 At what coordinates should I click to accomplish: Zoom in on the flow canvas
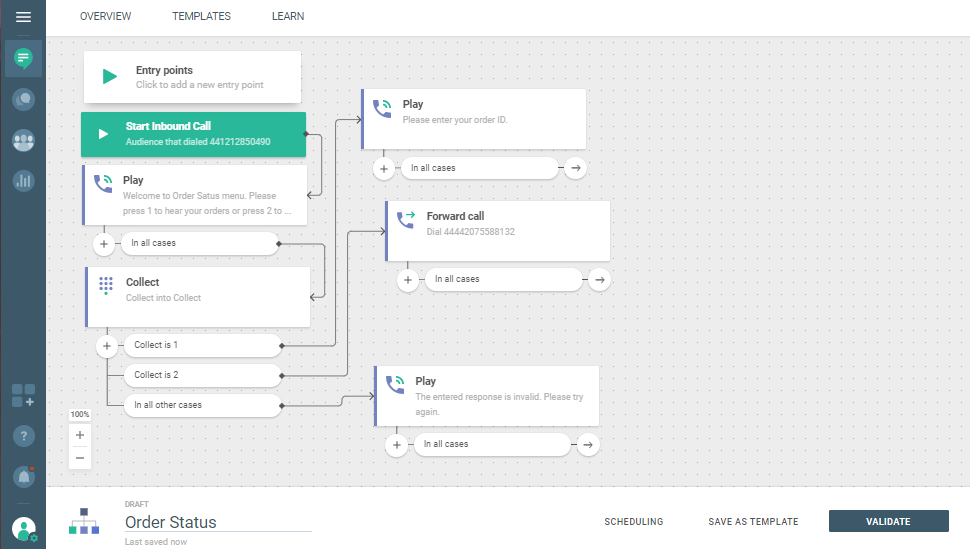click(x=80, y=435)
